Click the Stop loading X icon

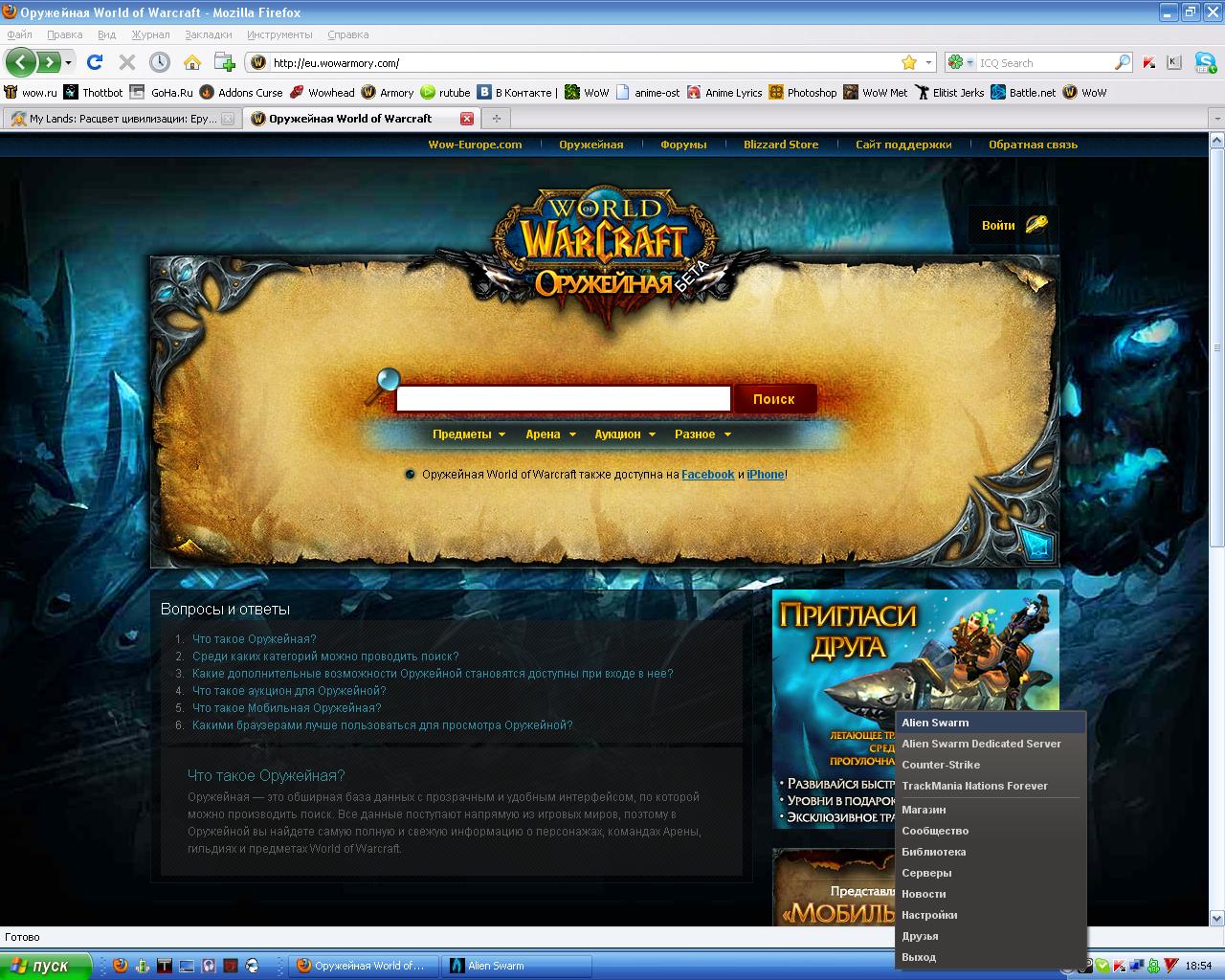click(126, 62)
